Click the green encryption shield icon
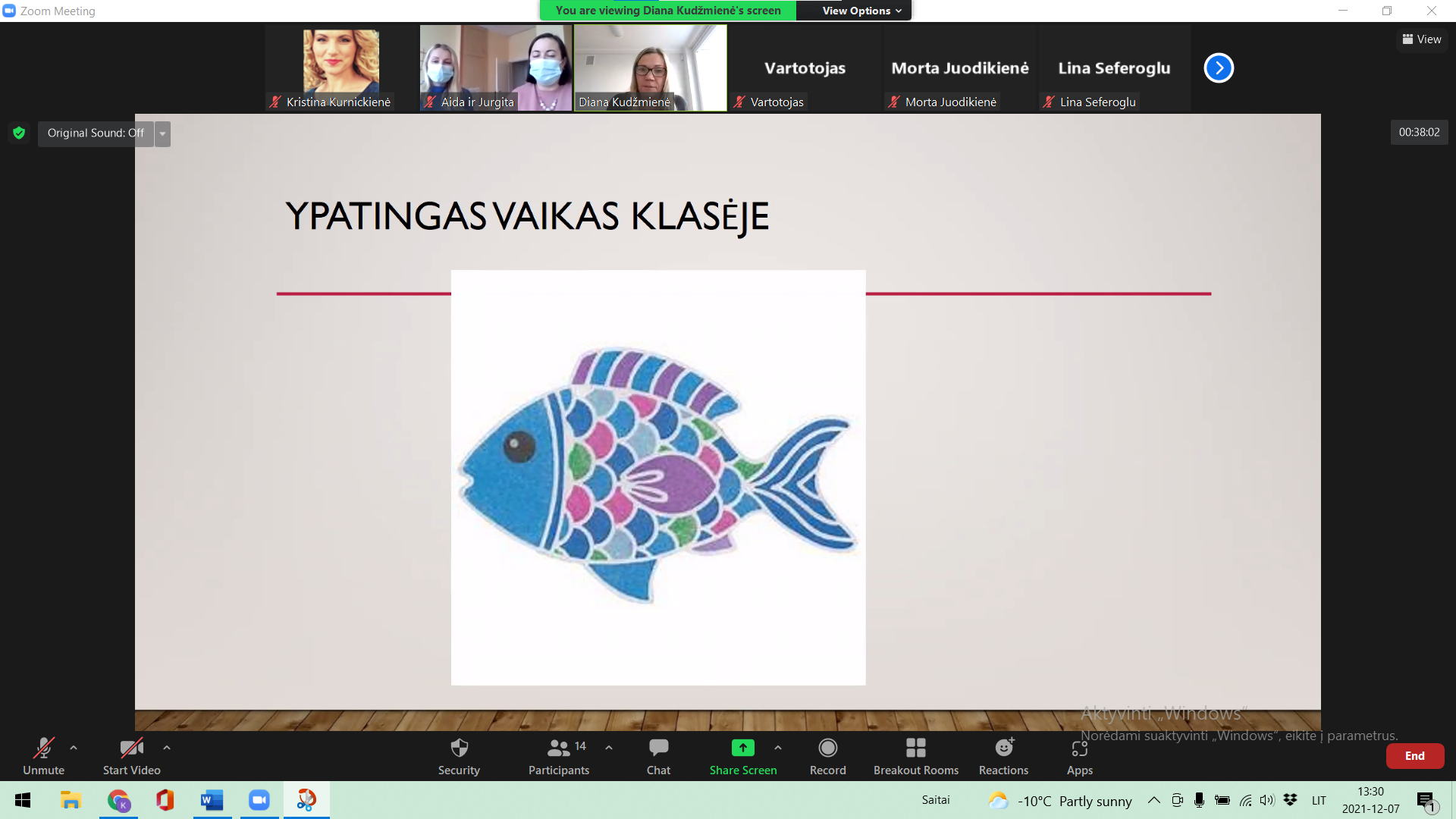The width and height of the screenshot is (1456, 819). tap(19, 133)
